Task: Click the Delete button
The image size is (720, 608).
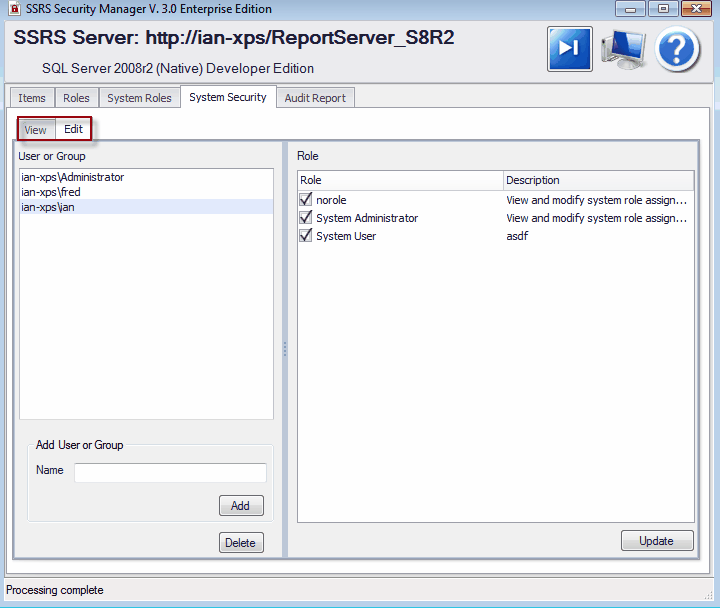Action: point(241,543)
